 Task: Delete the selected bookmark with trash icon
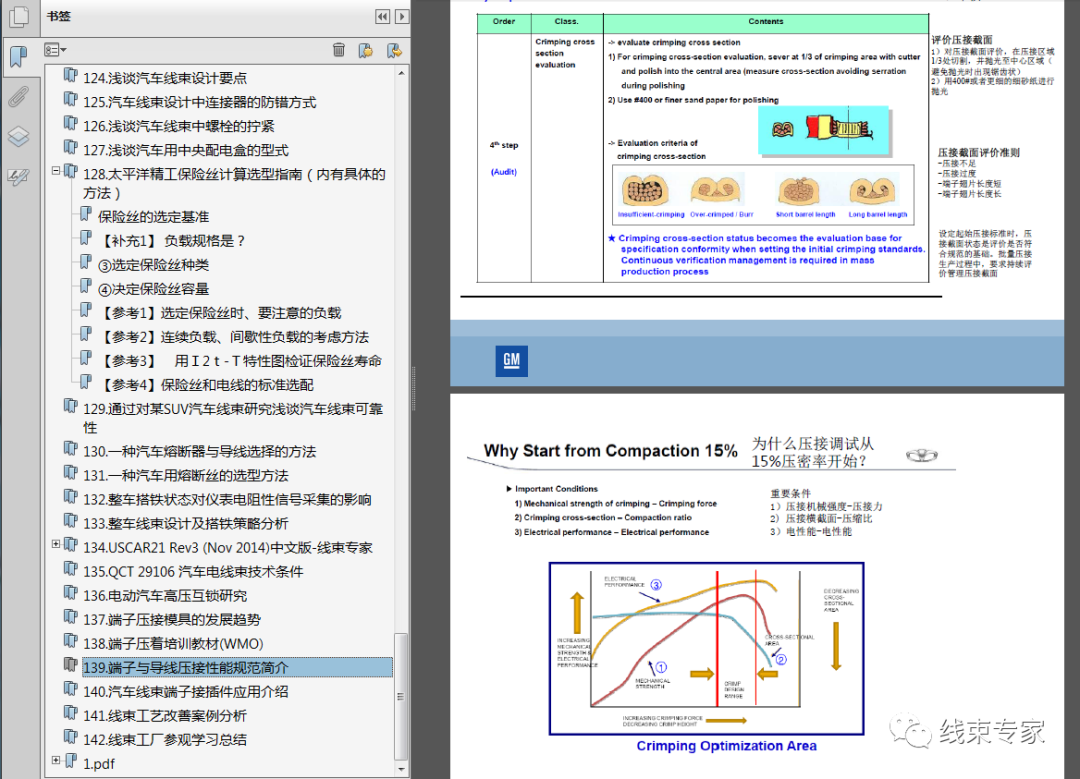click(338, 49)
